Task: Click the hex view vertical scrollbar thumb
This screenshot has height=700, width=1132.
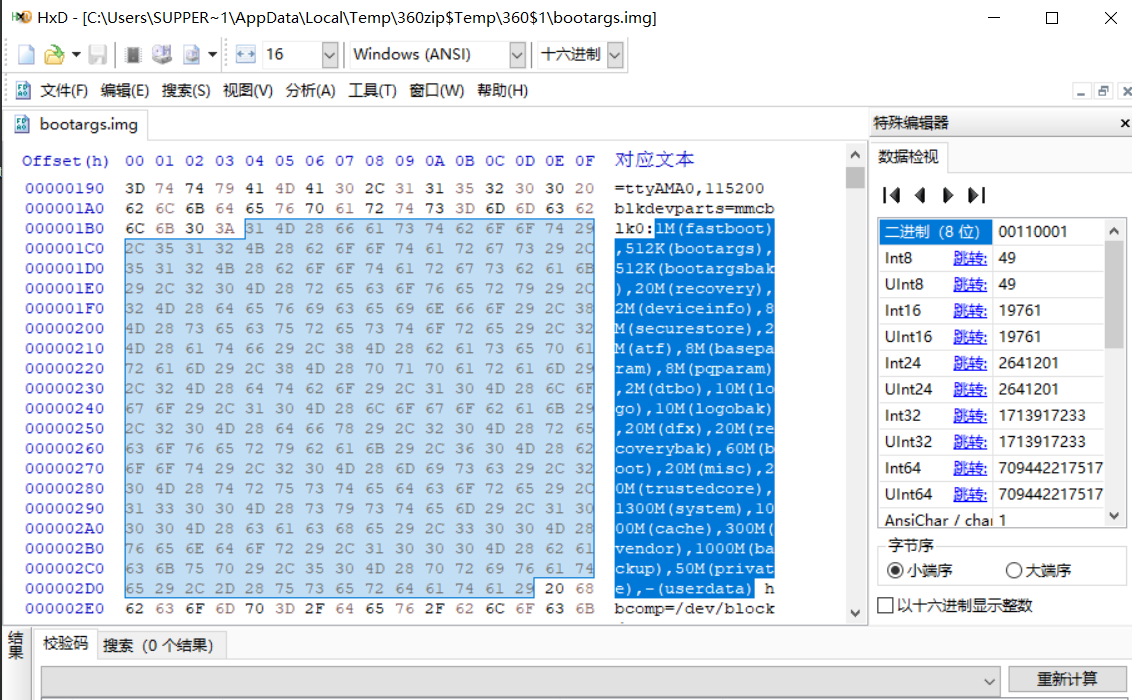Action: pos(855,178)
